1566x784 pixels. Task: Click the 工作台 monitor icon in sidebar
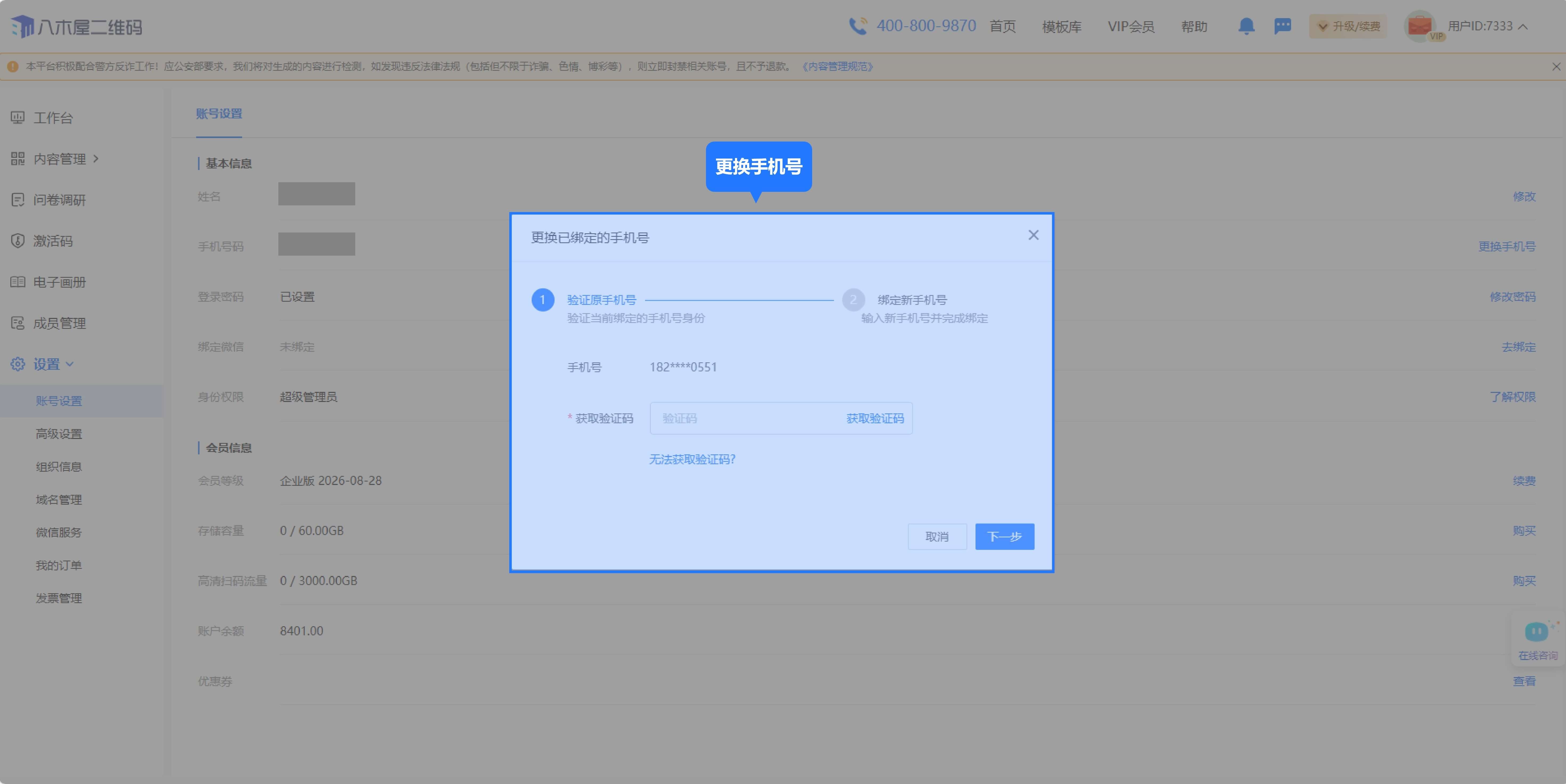18,117
